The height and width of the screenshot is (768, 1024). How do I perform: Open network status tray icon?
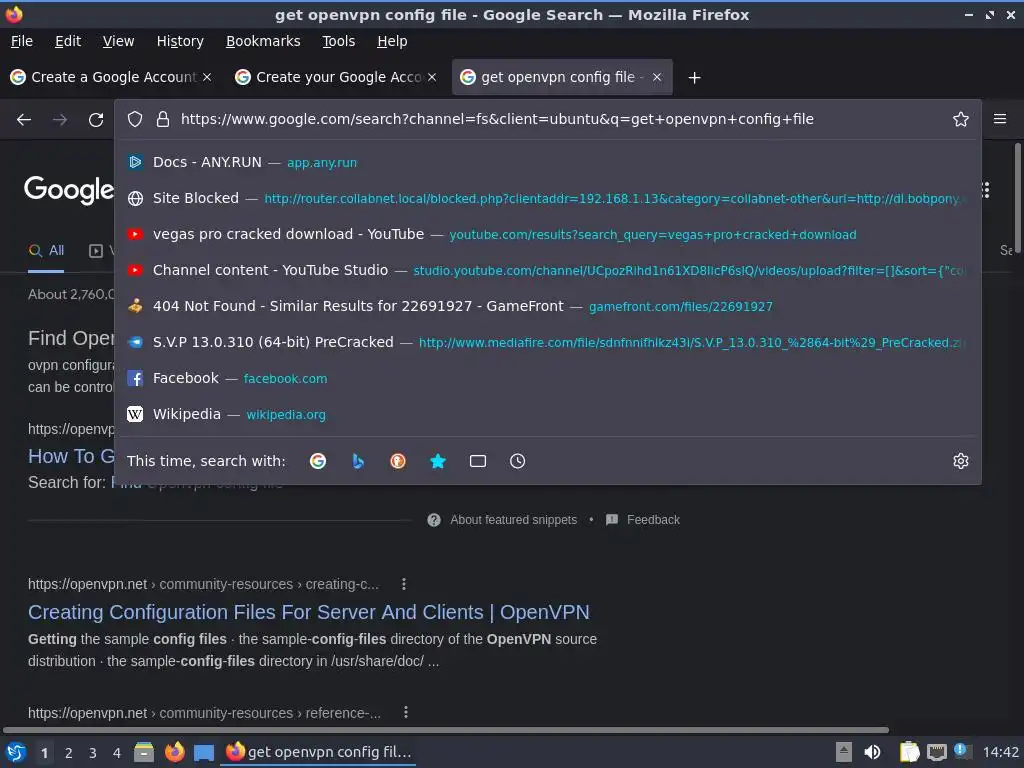[x=936, y=752]
